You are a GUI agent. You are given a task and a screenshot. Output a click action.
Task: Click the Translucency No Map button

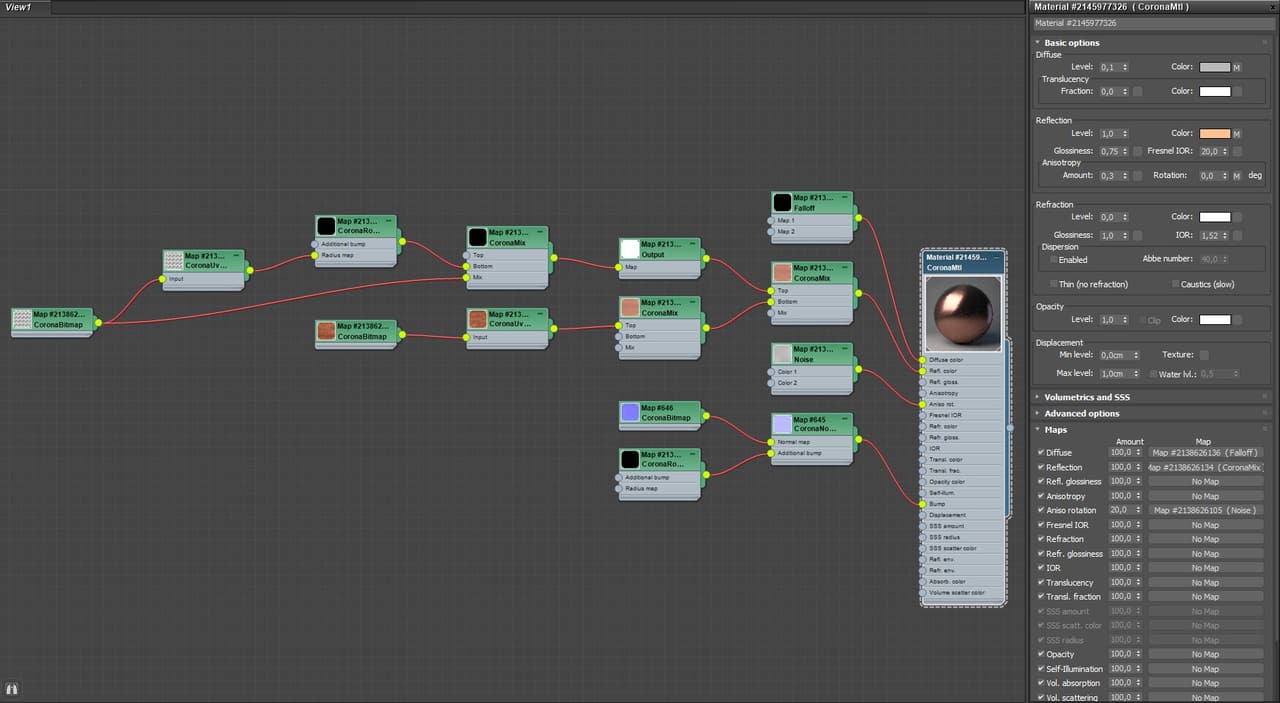[x=1205, y=582]
